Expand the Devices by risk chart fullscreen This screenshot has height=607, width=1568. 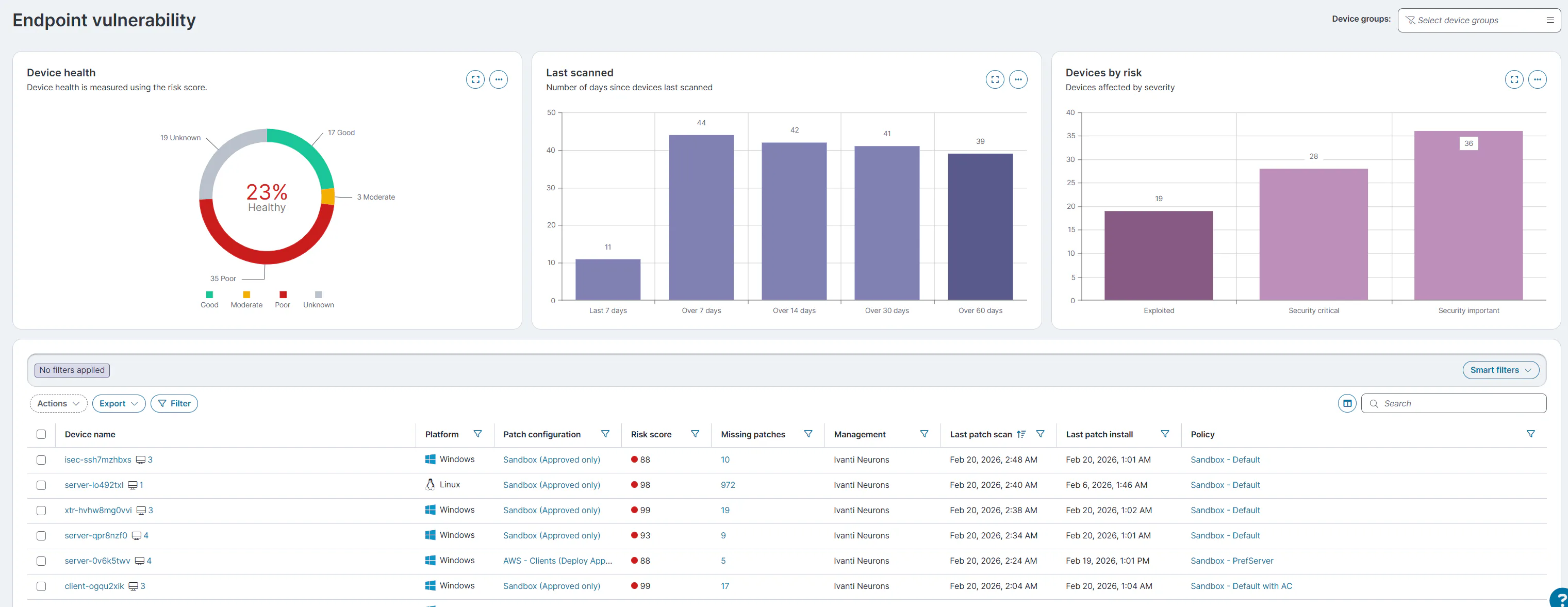coord(1514,79)
